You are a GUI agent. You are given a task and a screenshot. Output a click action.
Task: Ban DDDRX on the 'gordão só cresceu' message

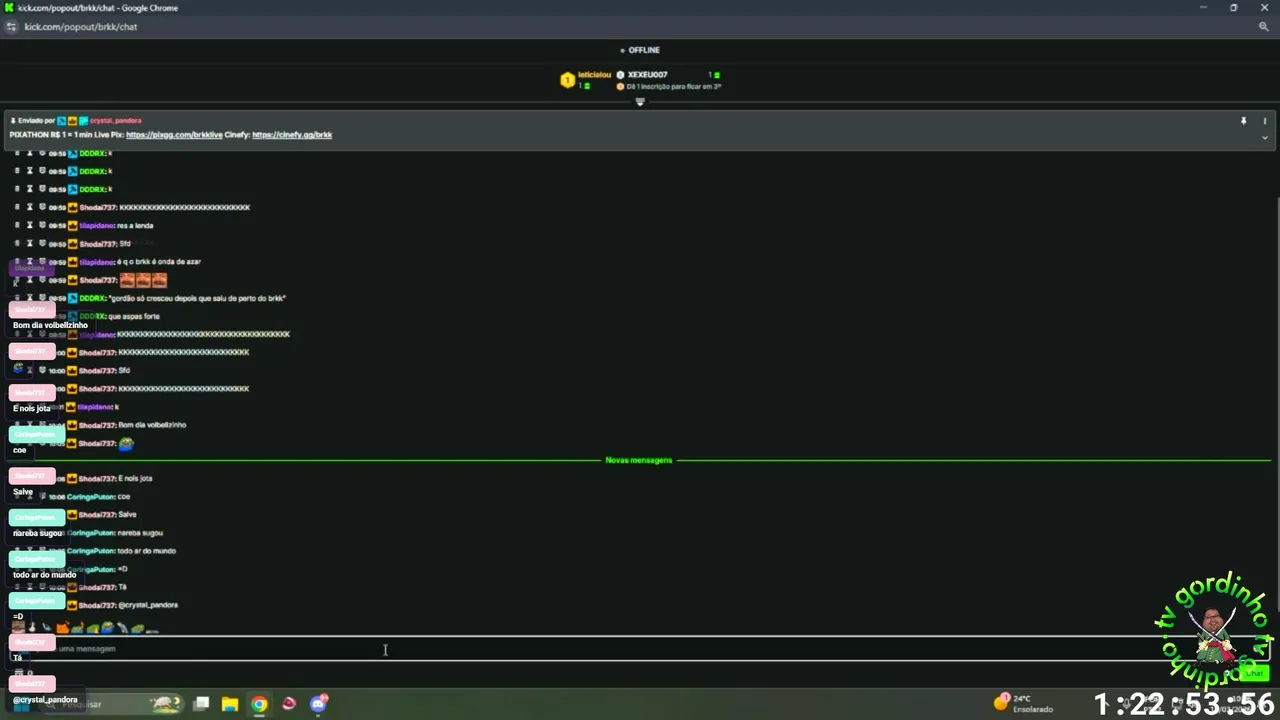pos(42,298)
